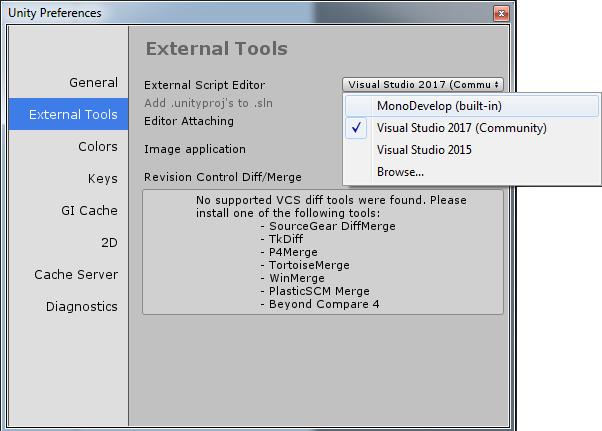
Task: Click the greyed Add .unityproj's to .sln label
Action: tap(208, 103)
